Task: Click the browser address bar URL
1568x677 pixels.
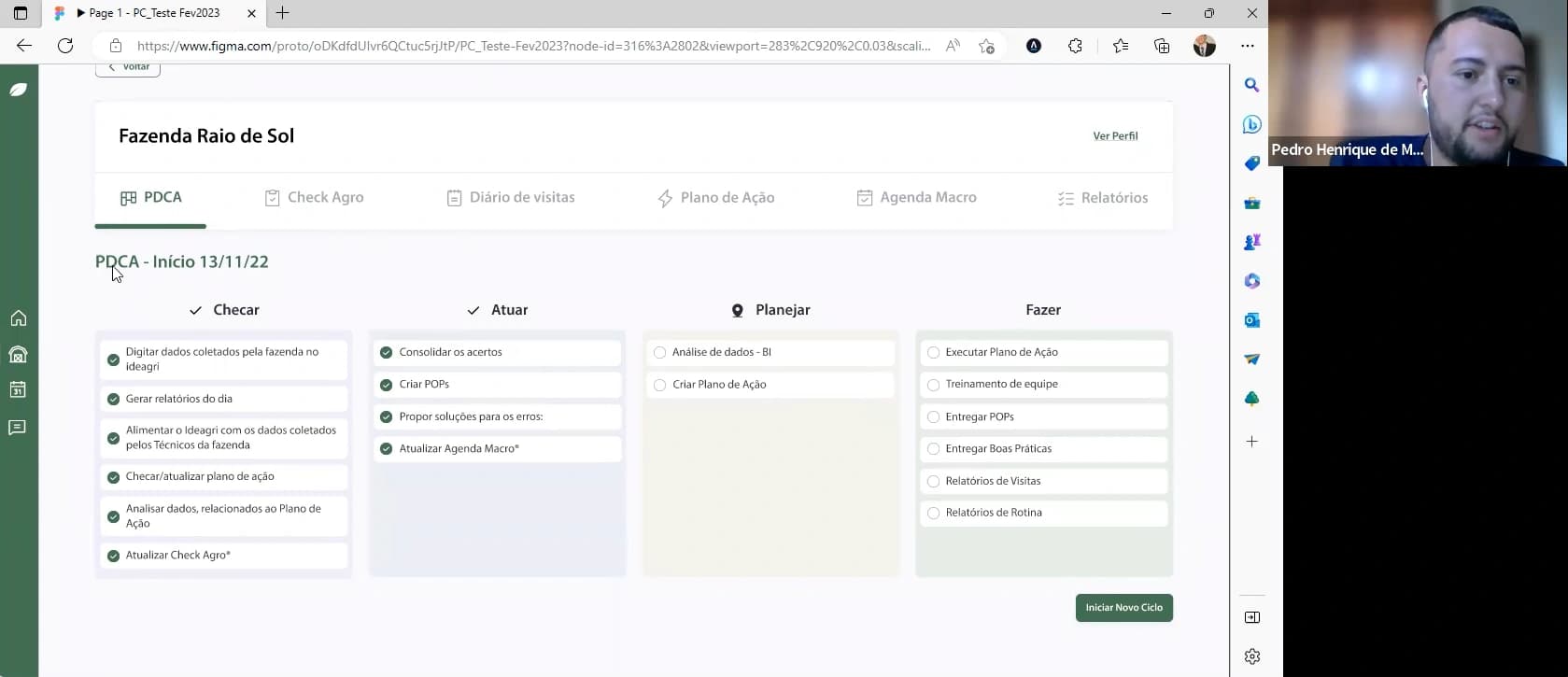Action: (x=533, y=46)
